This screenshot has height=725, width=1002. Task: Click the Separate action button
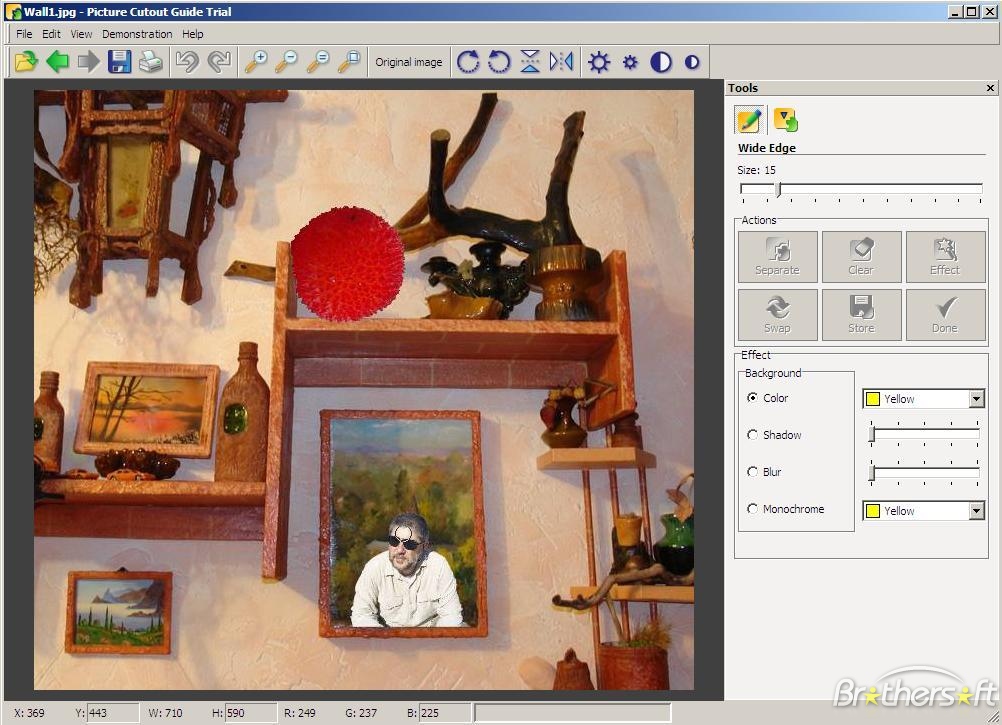(x=777, y=257)
